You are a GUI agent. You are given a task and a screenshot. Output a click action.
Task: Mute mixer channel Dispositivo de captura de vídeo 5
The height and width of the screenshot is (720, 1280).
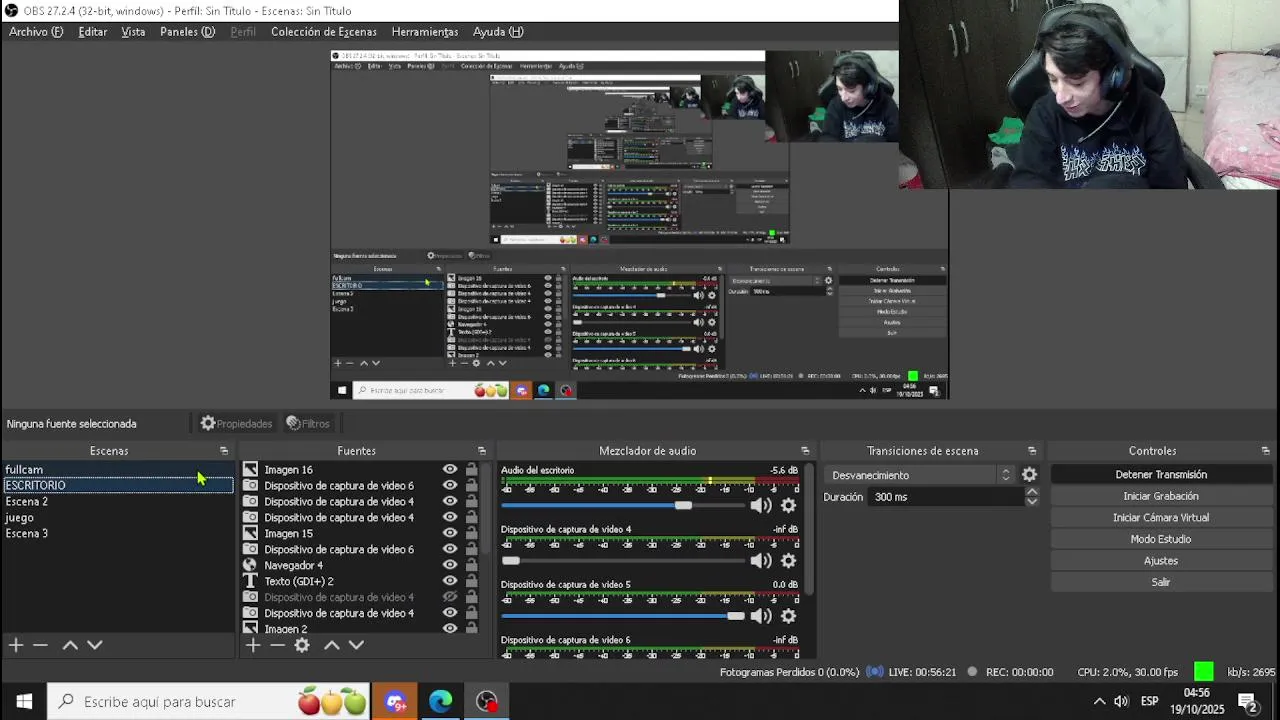[761, 616]
